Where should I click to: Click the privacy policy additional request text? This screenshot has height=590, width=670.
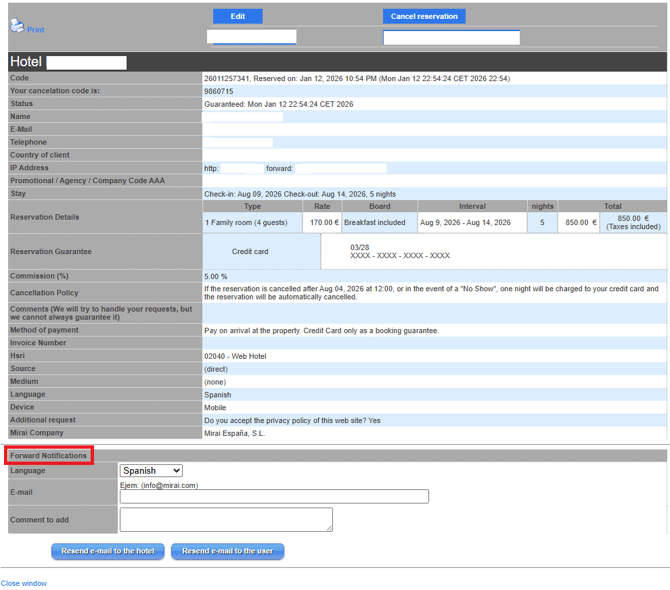(x=292, y=420)
